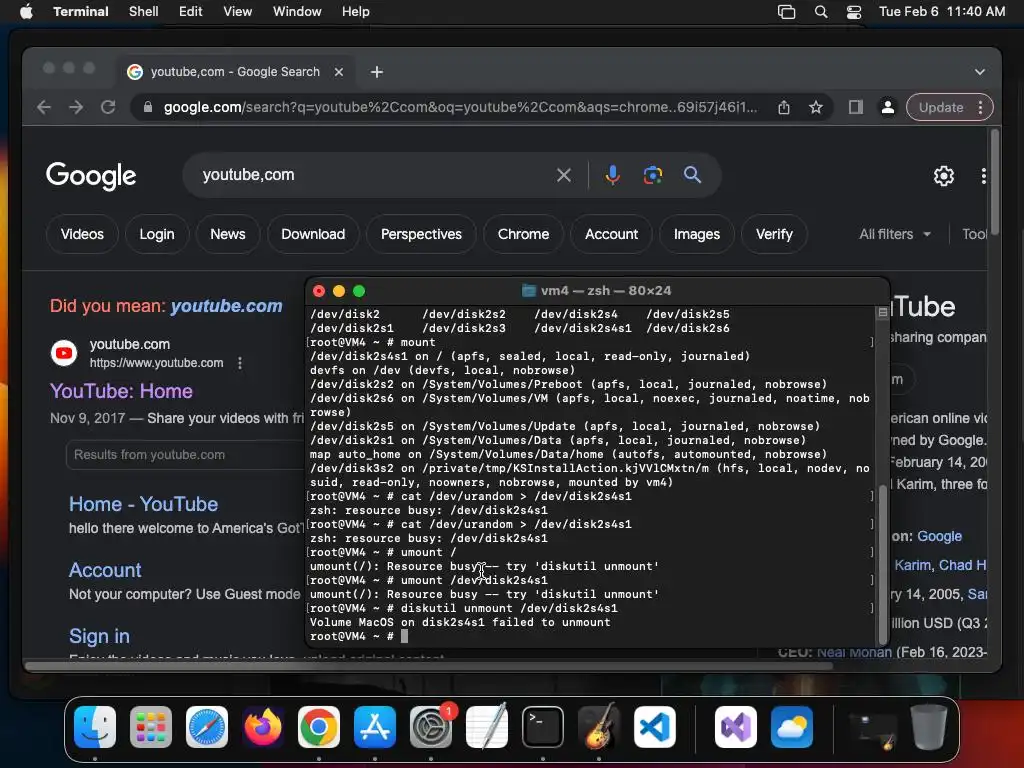The width and height of the screenshot is (1024, 768).
Task: Select the youtube,com - Google Search tab
Action: (235, 72)
